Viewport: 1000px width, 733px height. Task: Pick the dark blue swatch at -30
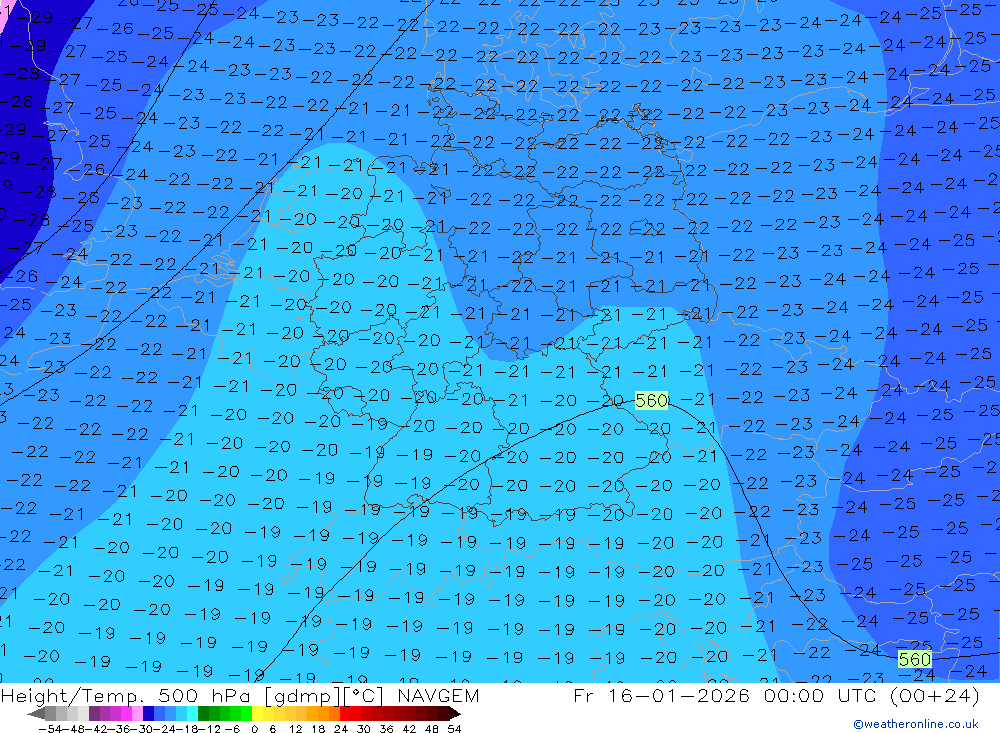(147, 714)
